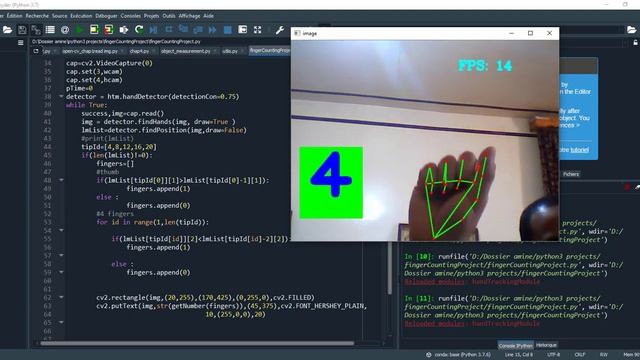Viewport: 640px width, 360px height.
Task: Open the Édition menu
Action: click(14, 16)
